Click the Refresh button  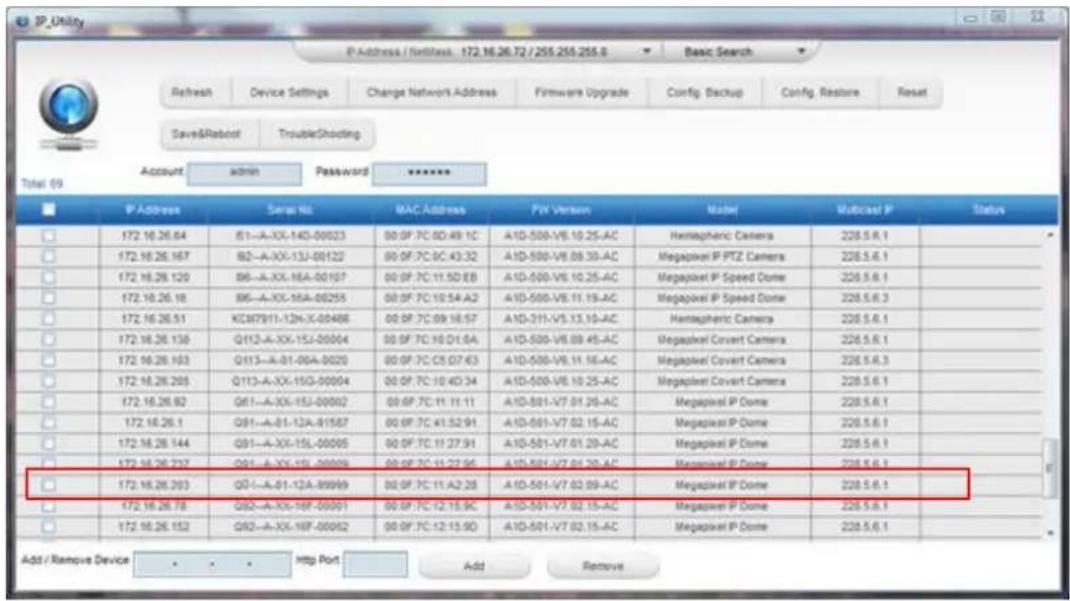tap(192, 92)
